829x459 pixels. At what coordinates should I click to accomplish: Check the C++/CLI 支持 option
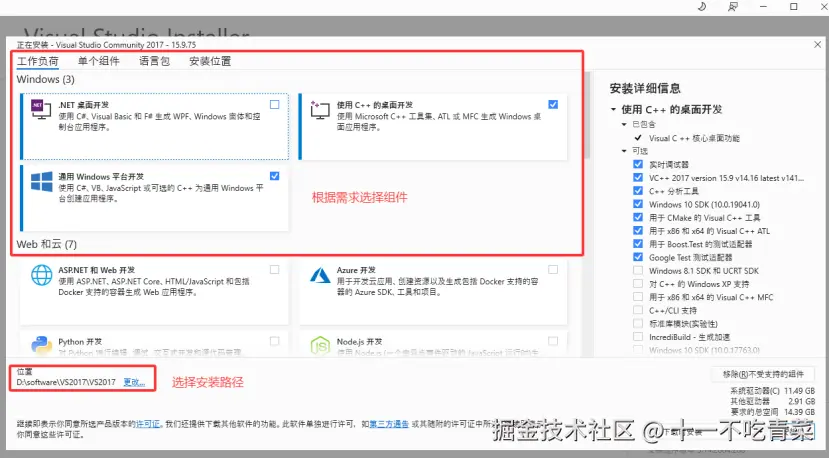click(x=638, y=310)
